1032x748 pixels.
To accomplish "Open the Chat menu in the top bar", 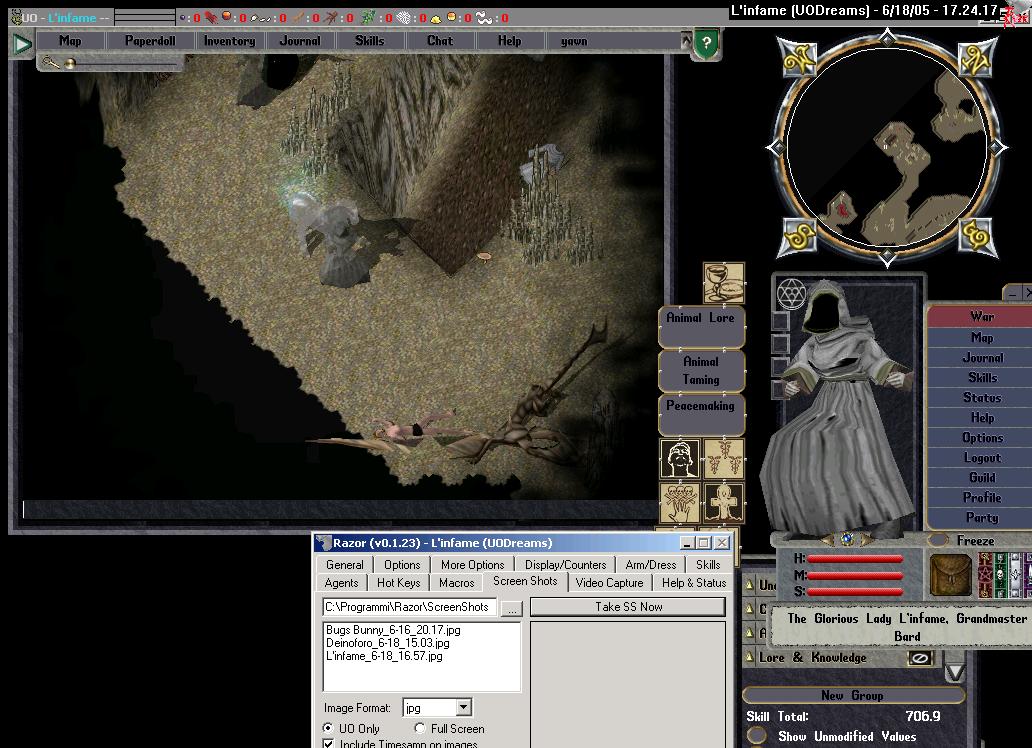I will pyautogui.click(x=440, y=41).
